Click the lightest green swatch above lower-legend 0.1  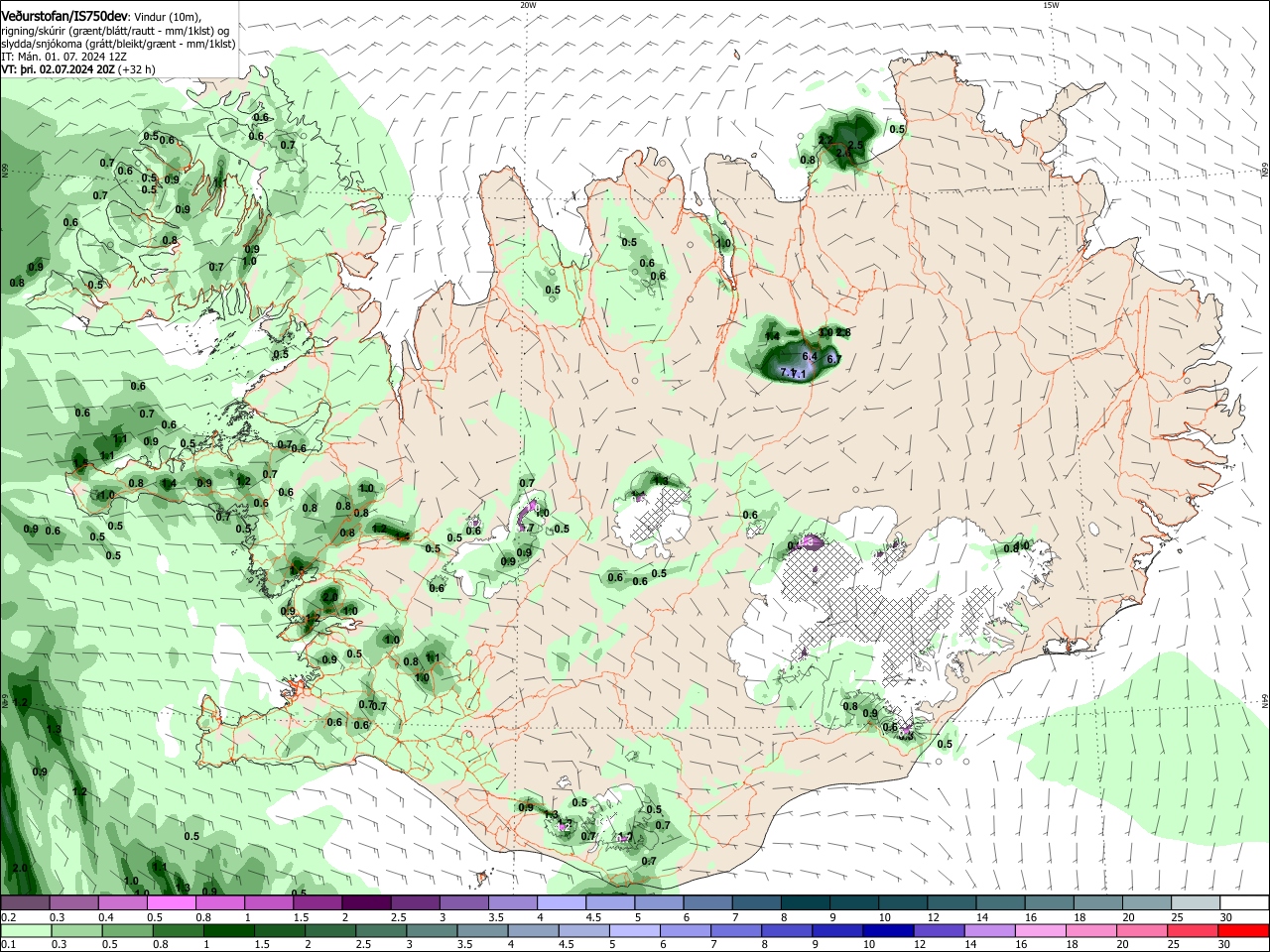tap(25, 930)
